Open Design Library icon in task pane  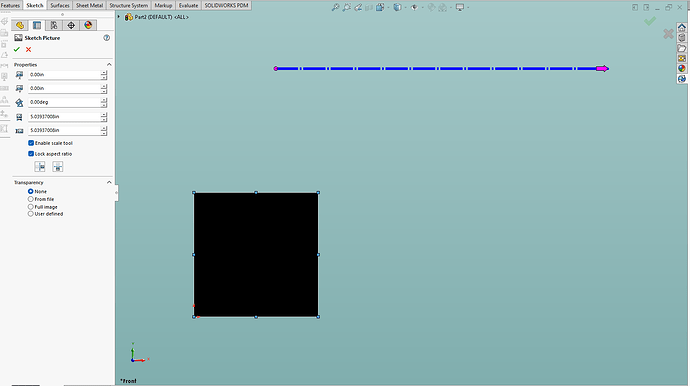tap(682, 37)
